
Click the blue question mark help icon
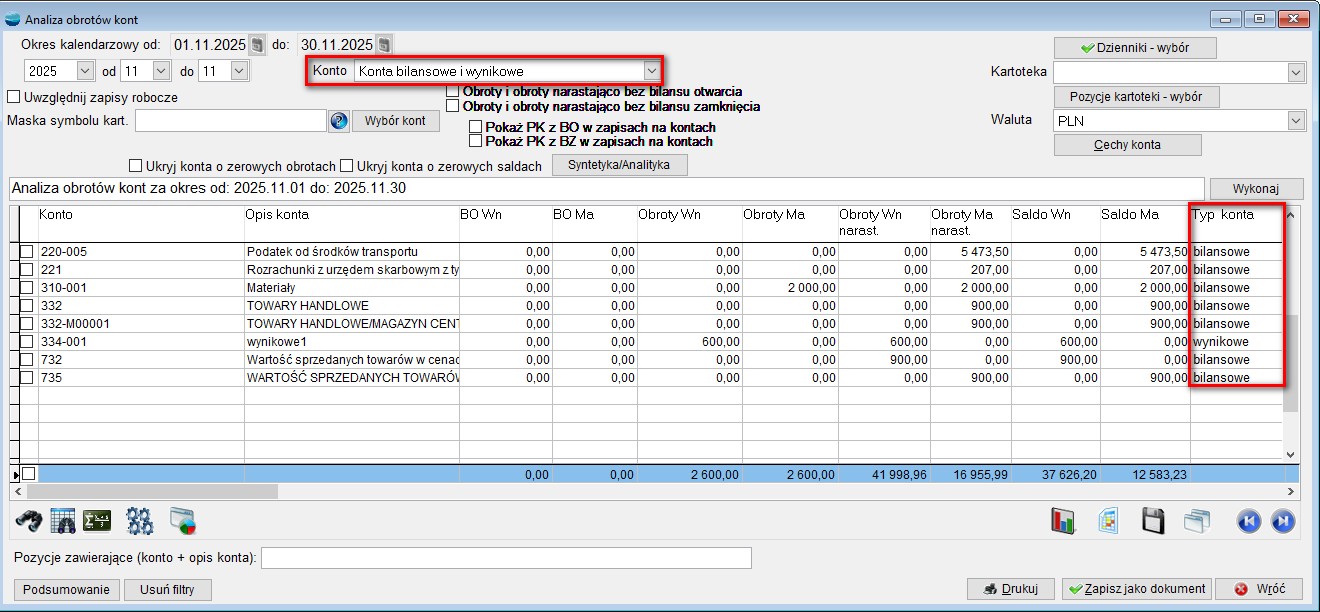339,121
